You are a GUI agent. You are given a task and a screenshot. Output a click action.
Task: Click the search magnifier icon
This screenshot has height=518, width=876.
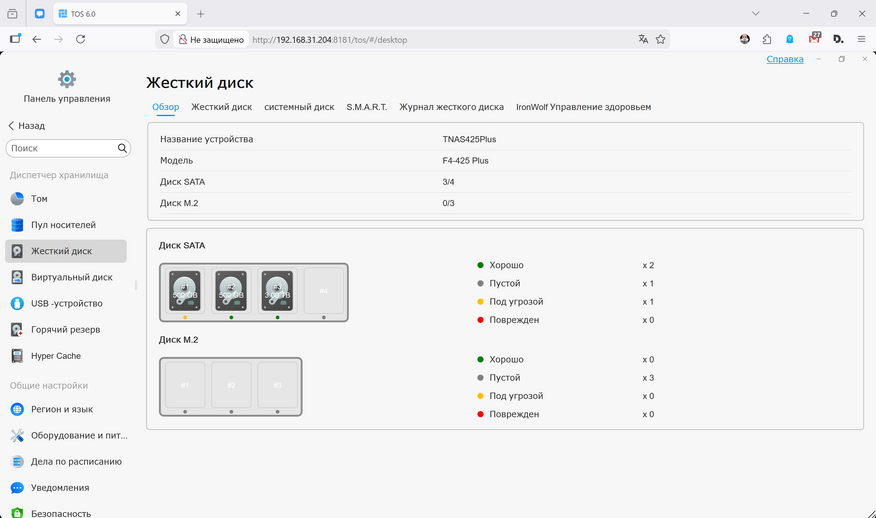tap(122, 148)
